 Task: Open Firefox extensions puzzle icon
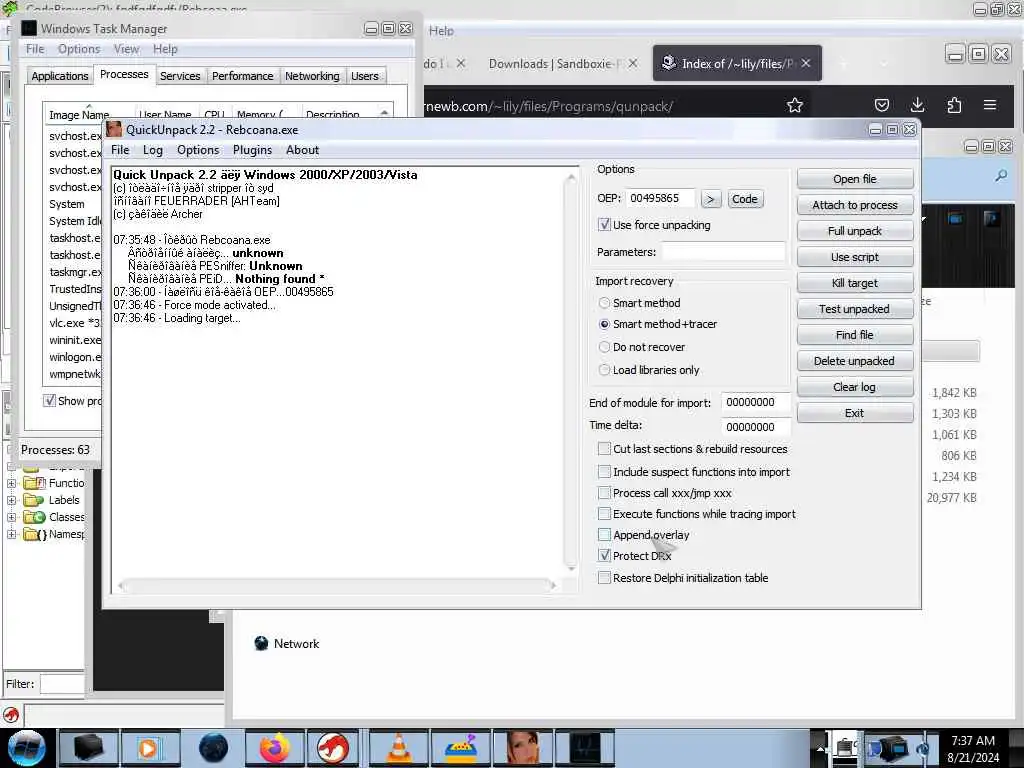[953, 105]
